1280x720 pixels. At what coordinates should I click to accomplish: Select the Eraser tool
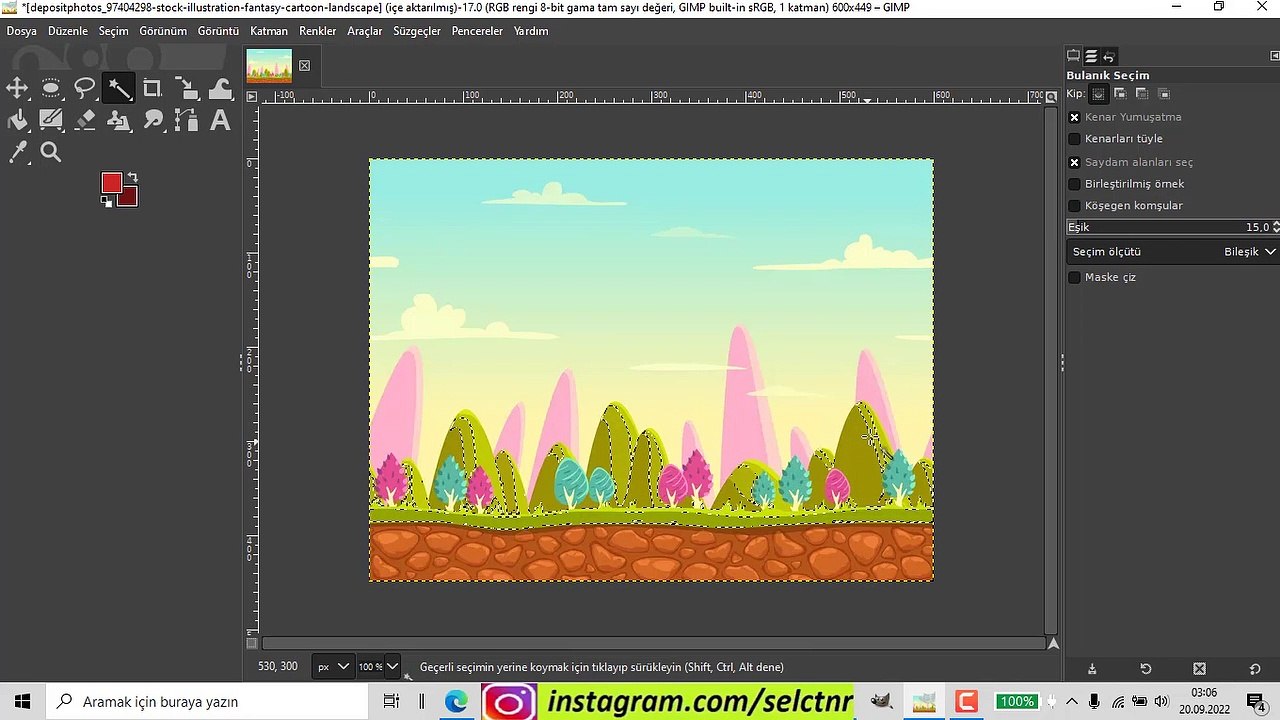(85, 121)
